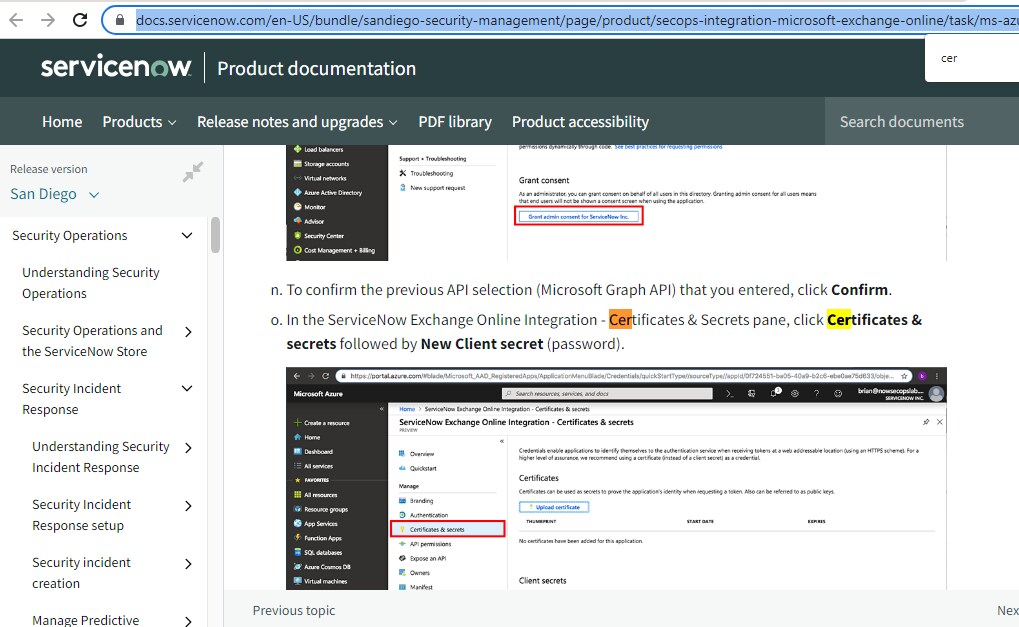
Task: Expand Security incident creation chevron
Action: (188, 564)
